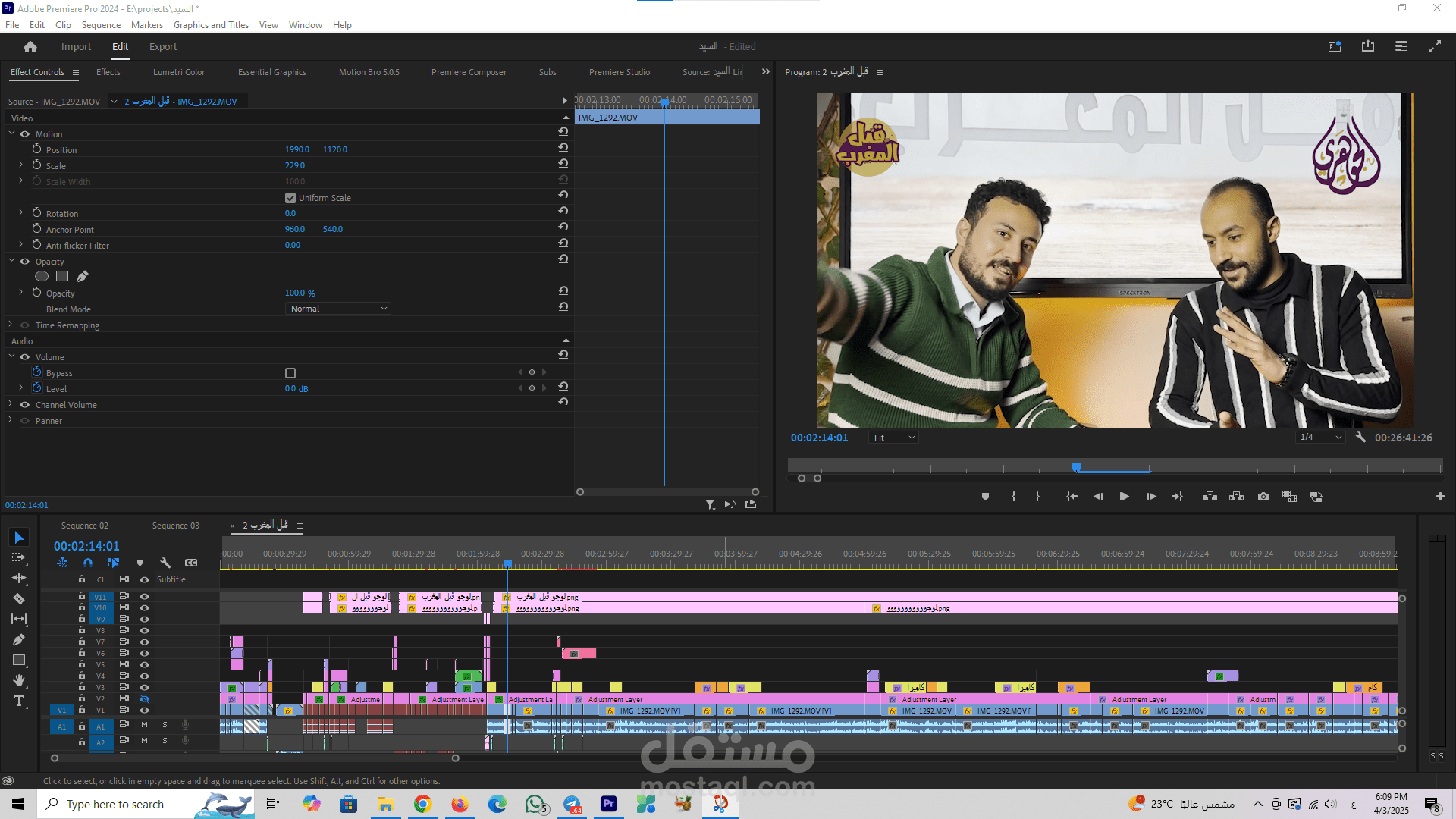Click the Play button in Program monitor

(1124, 497)
